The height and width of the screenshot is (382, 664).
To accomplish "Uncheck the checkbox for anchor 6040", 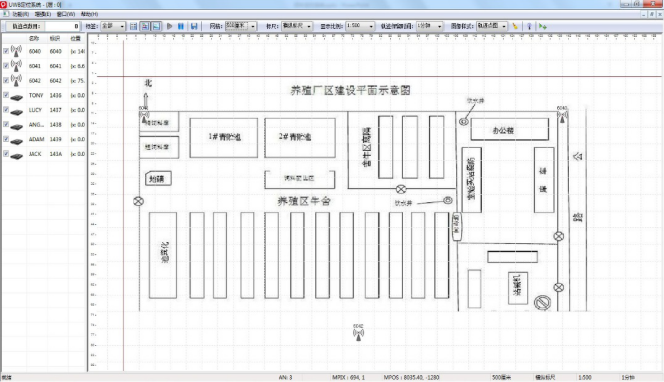I will 6,51.
